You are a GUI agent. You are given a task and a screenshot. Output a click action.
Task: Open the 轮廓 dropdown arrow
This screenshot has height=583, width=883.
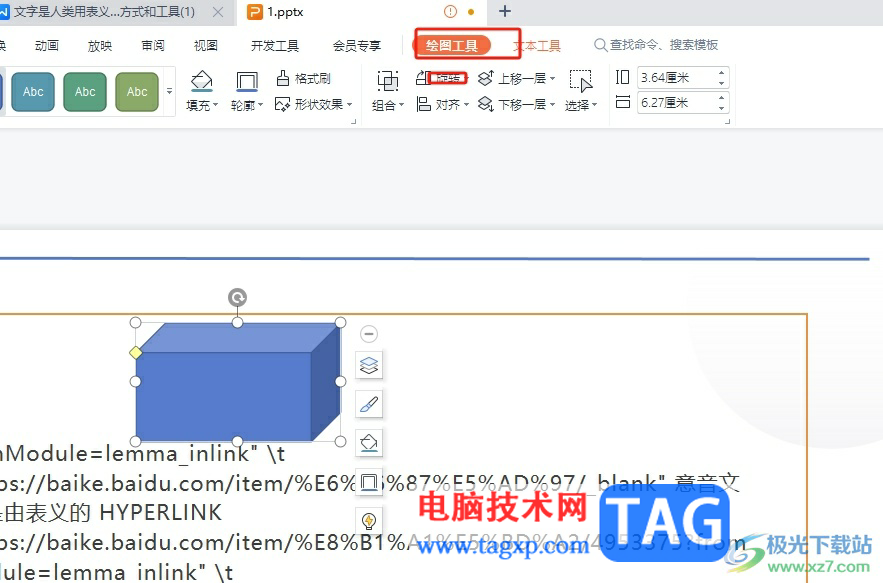[x=261, y=105]
